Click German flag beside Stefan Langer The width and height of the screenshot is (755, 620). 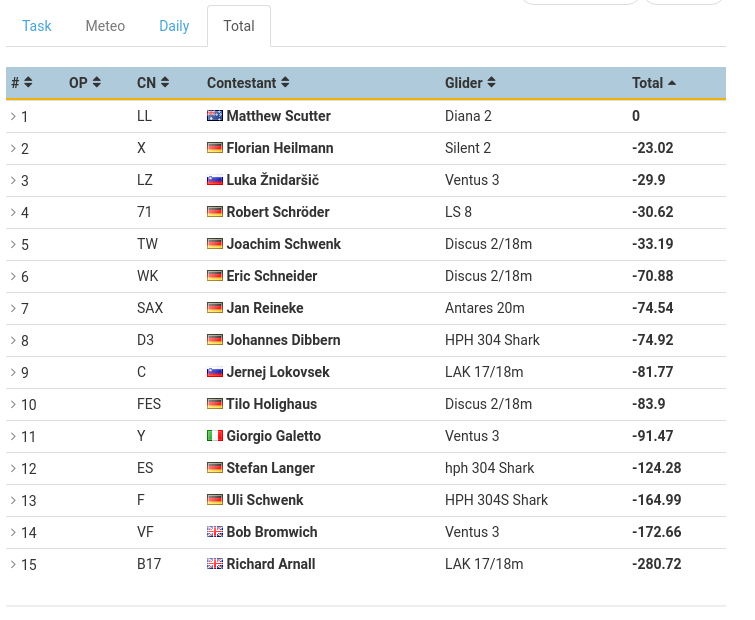215,468
